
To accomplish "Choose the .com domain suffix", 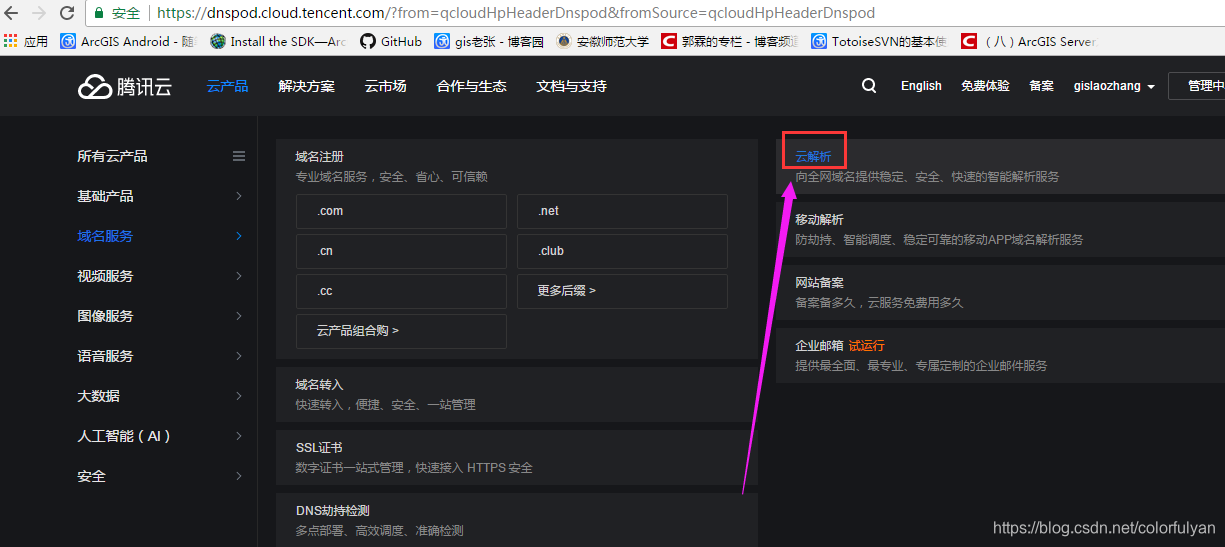I will [401, 211].
